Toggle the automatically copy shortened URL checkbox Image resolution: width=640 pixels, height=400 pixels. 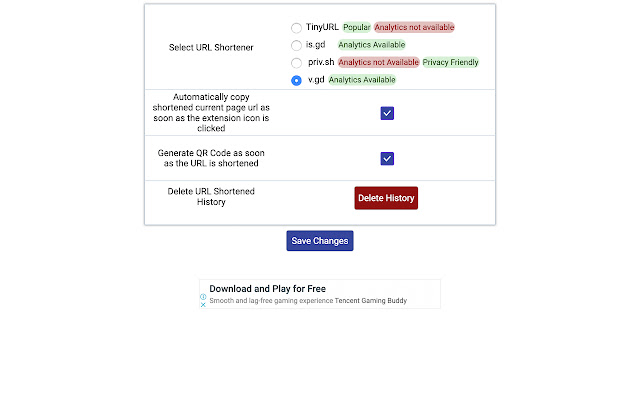pos(387,113)
